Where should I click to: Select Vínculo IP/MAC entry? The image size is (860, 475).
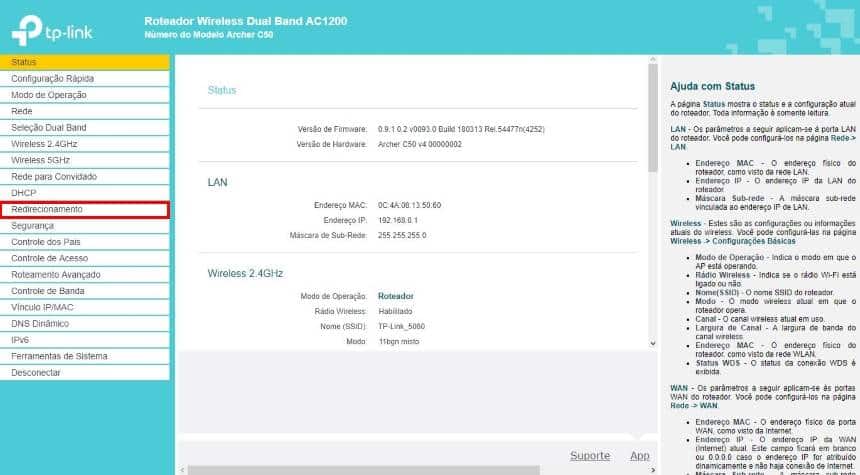84,307
